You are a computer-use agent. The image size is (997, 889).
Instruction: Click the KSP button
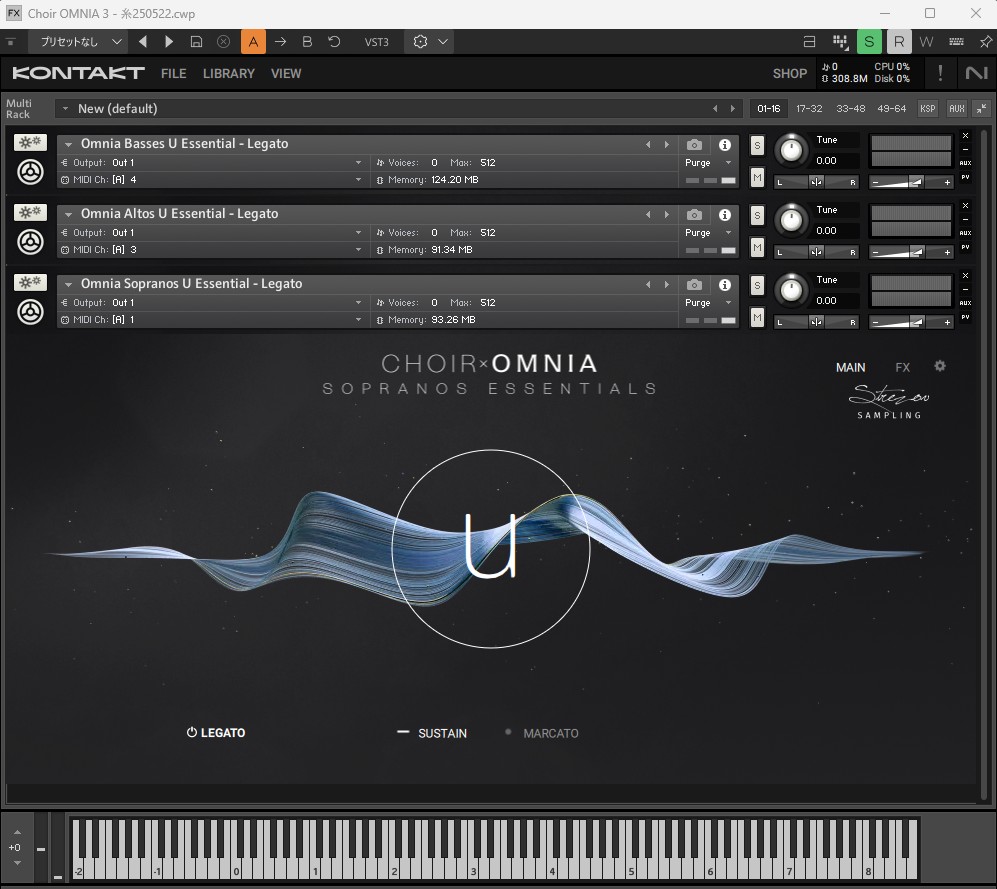928,109
